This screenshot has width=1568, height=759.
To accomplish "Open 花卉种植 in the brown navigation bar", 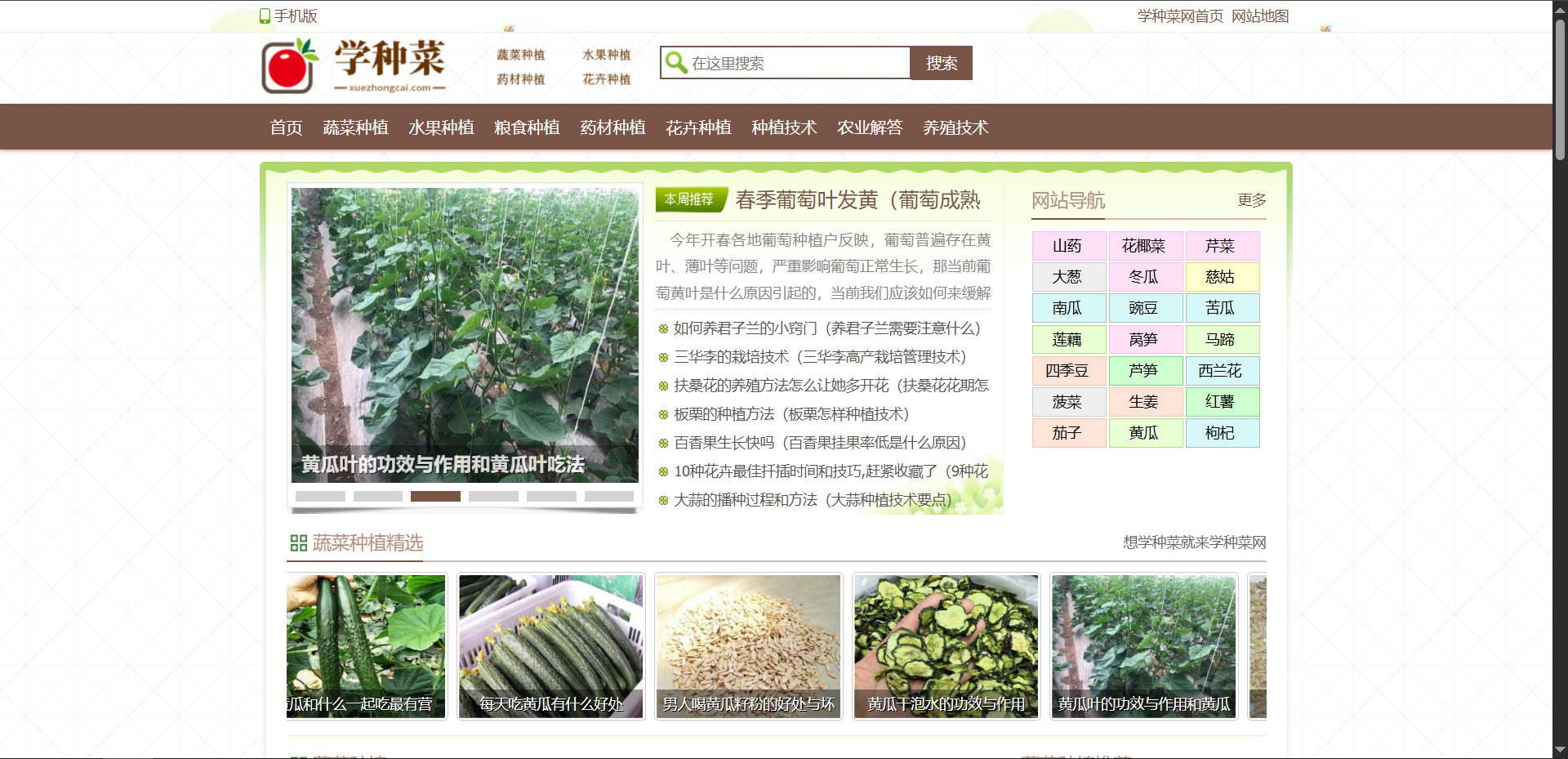I will 698,127.
